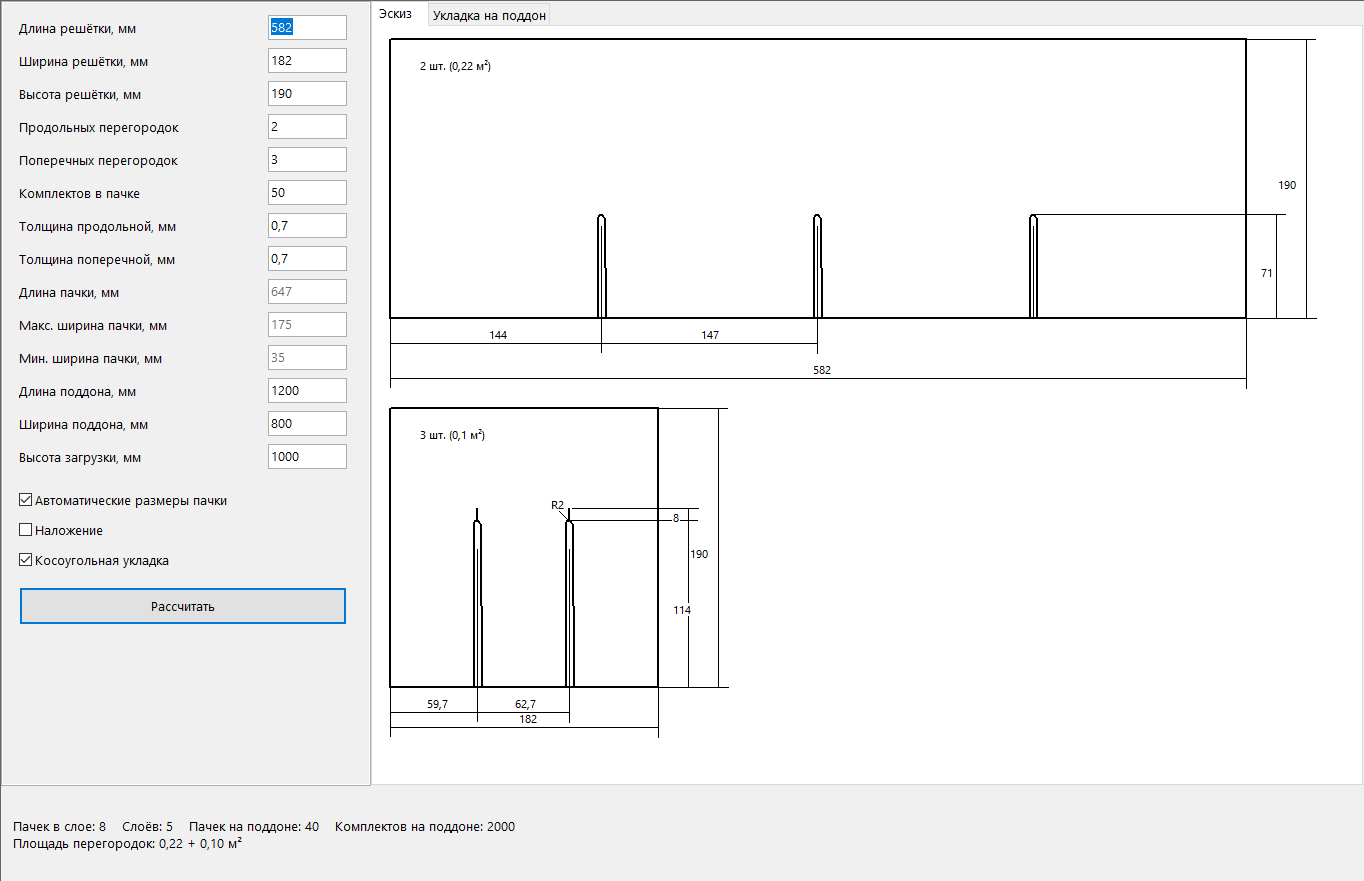Click the "Пачек на поддоне: 40" status text
Viewport: 1364px width, 881px height.
[254, 827]
